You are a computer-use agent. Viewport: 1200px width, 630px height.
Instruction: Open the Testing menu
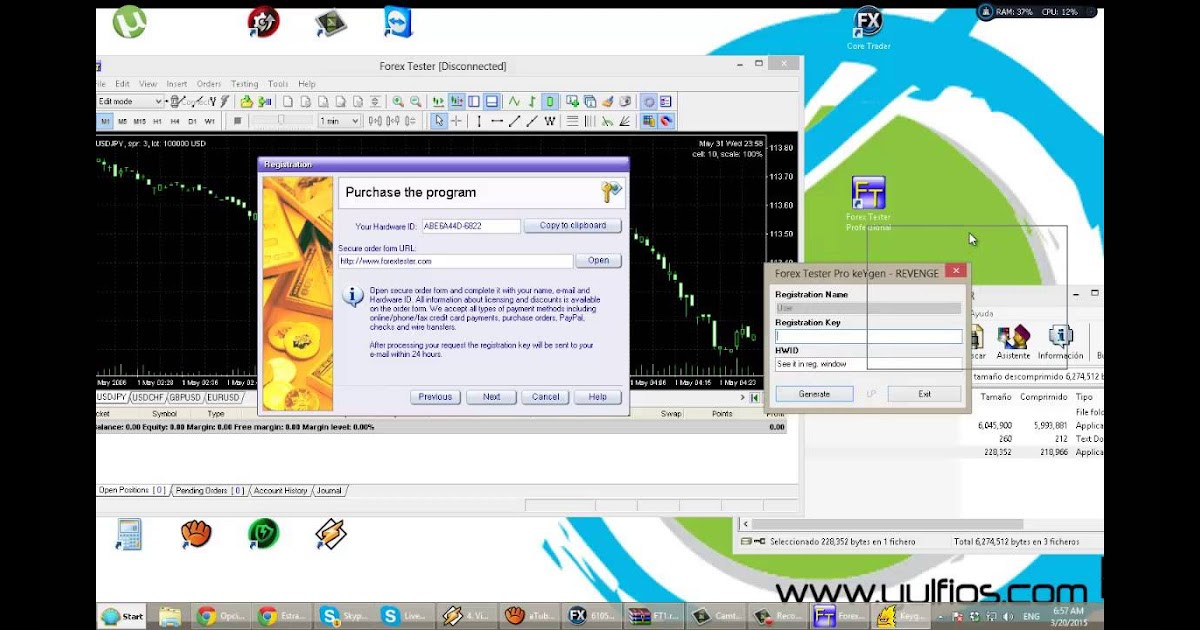click(x=245, y=84)
